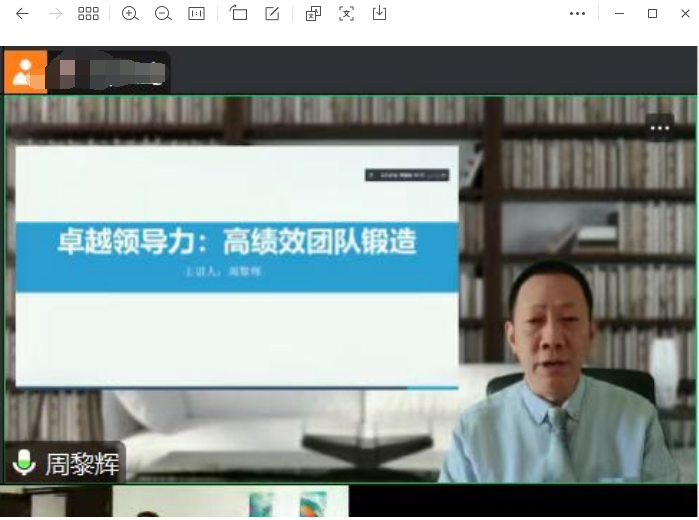This screenshot has height=520, width=699.
Task: Open the thumbnail grid view
Action: click(x=89, y=14)
